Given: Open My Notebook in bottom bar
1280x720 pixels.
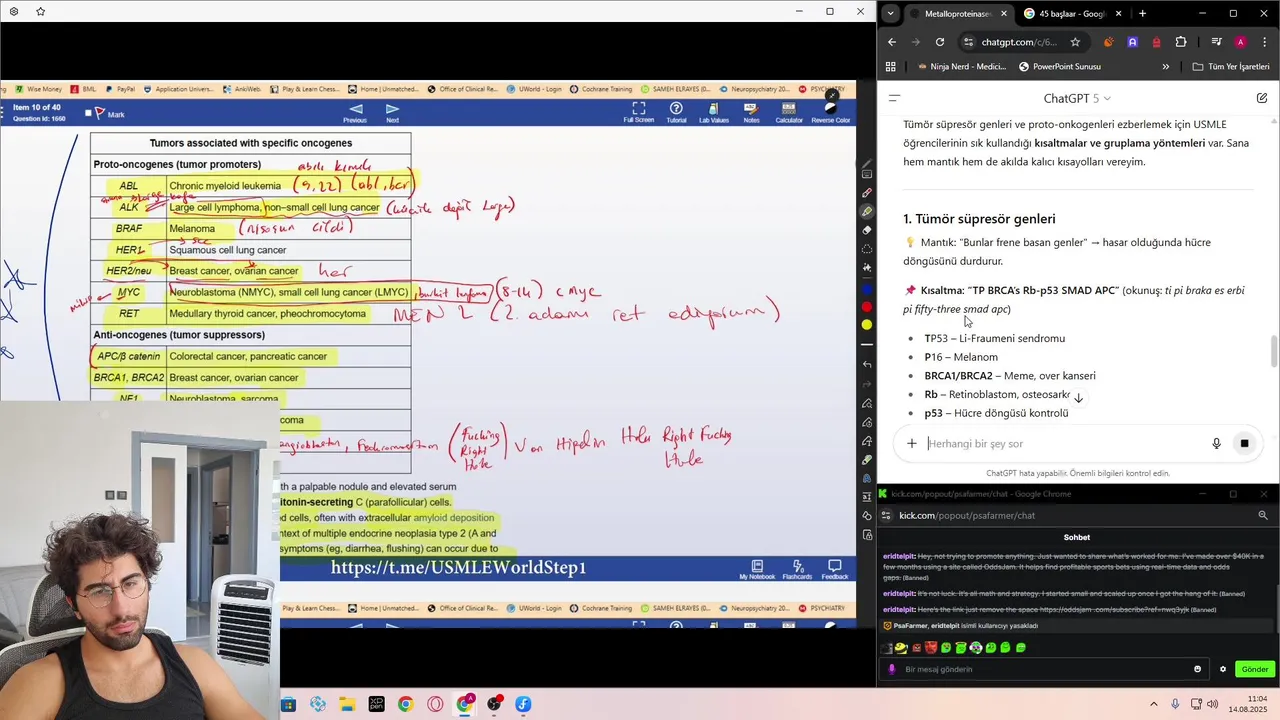Looking at the screenshot, I should point(757,570).
